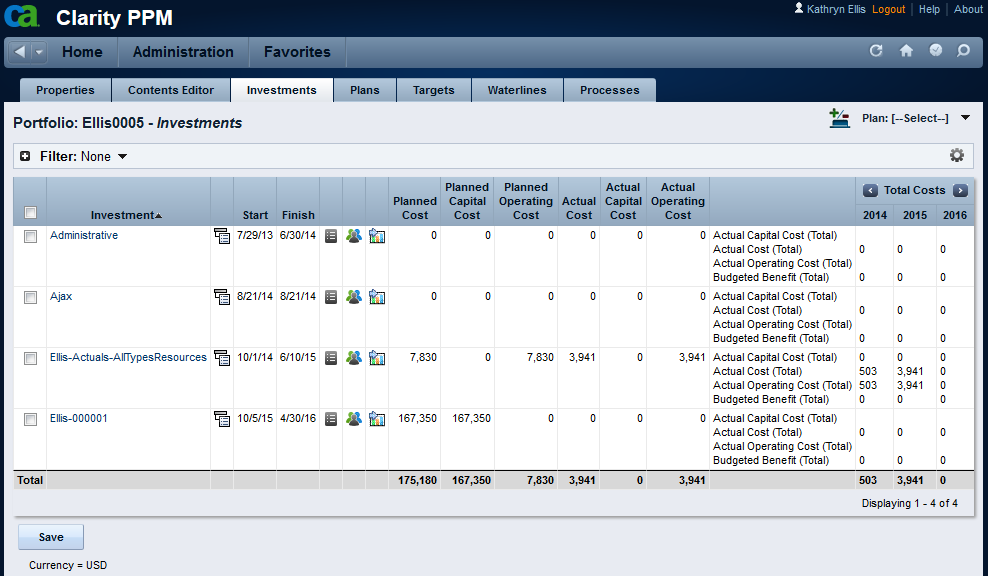Switch to the Processes tab
Screen dimensions: 988x576
point(610,90)
